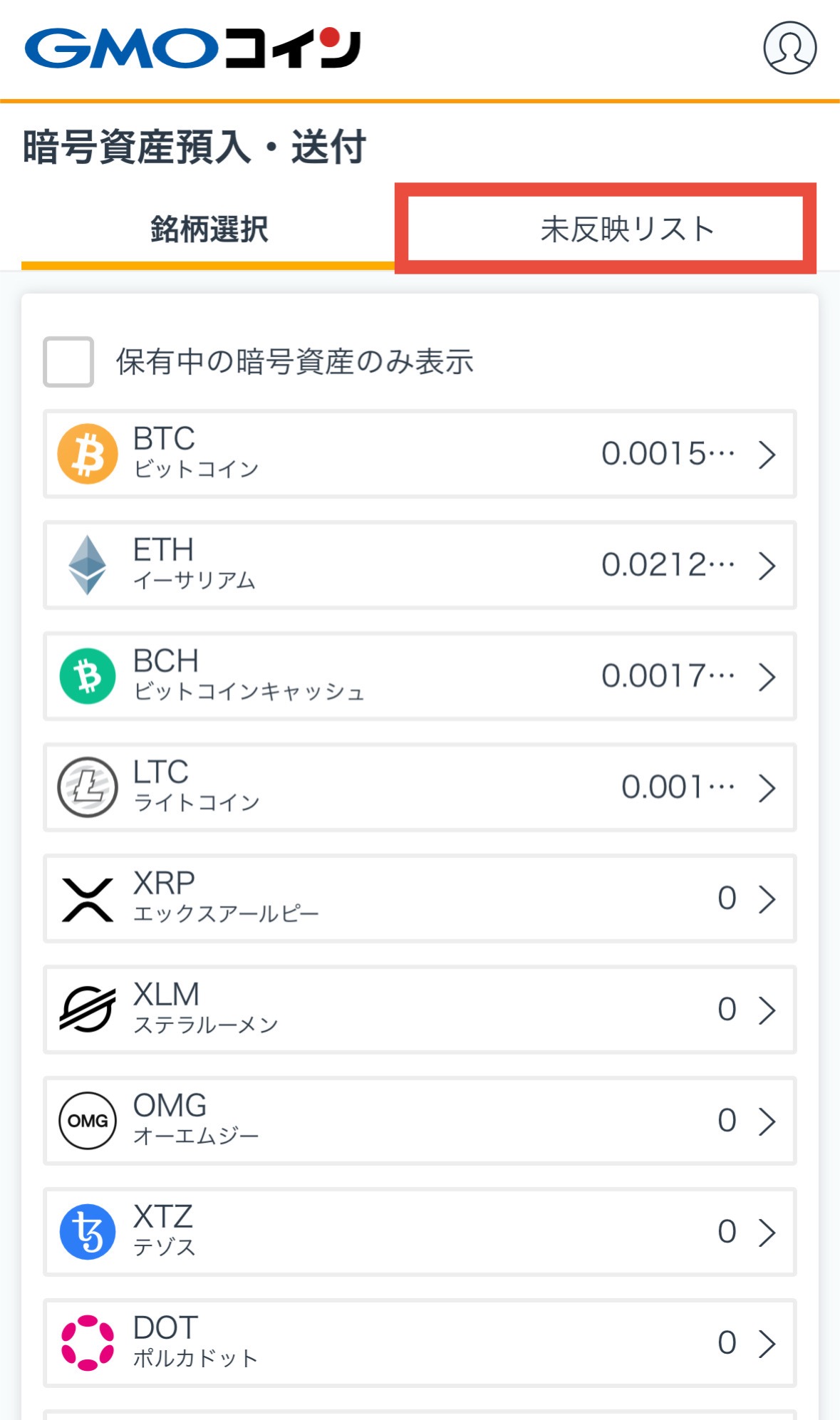
Task: Click the Ethereum diamond icon
Action: coord(88,565)
